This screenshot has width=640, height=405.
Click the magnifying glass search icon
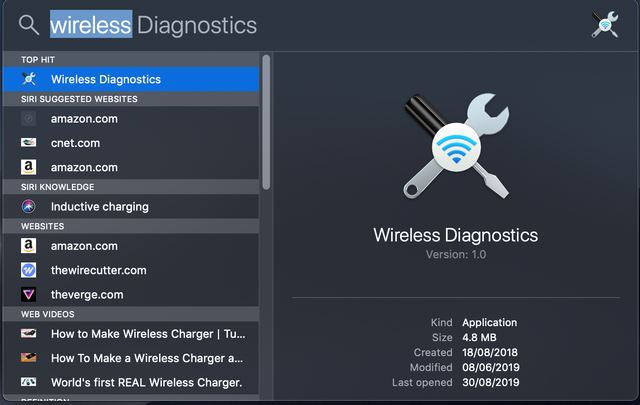pos(29,25)
